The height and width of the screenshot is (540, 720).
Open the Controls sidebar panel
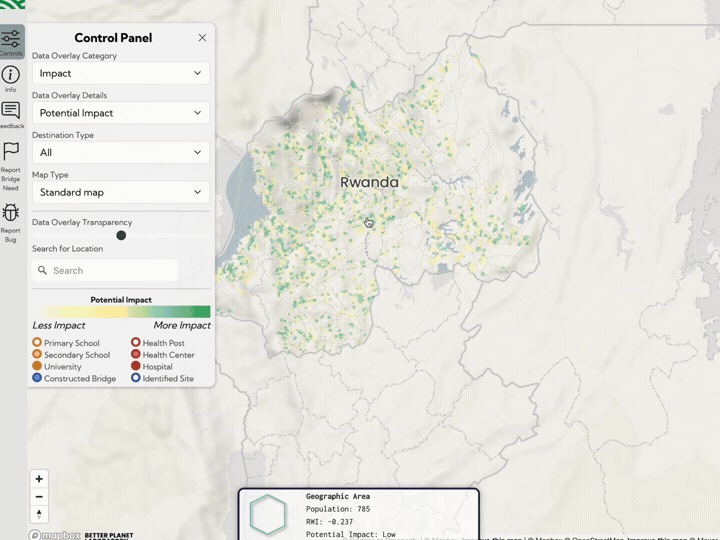[11, 42]
